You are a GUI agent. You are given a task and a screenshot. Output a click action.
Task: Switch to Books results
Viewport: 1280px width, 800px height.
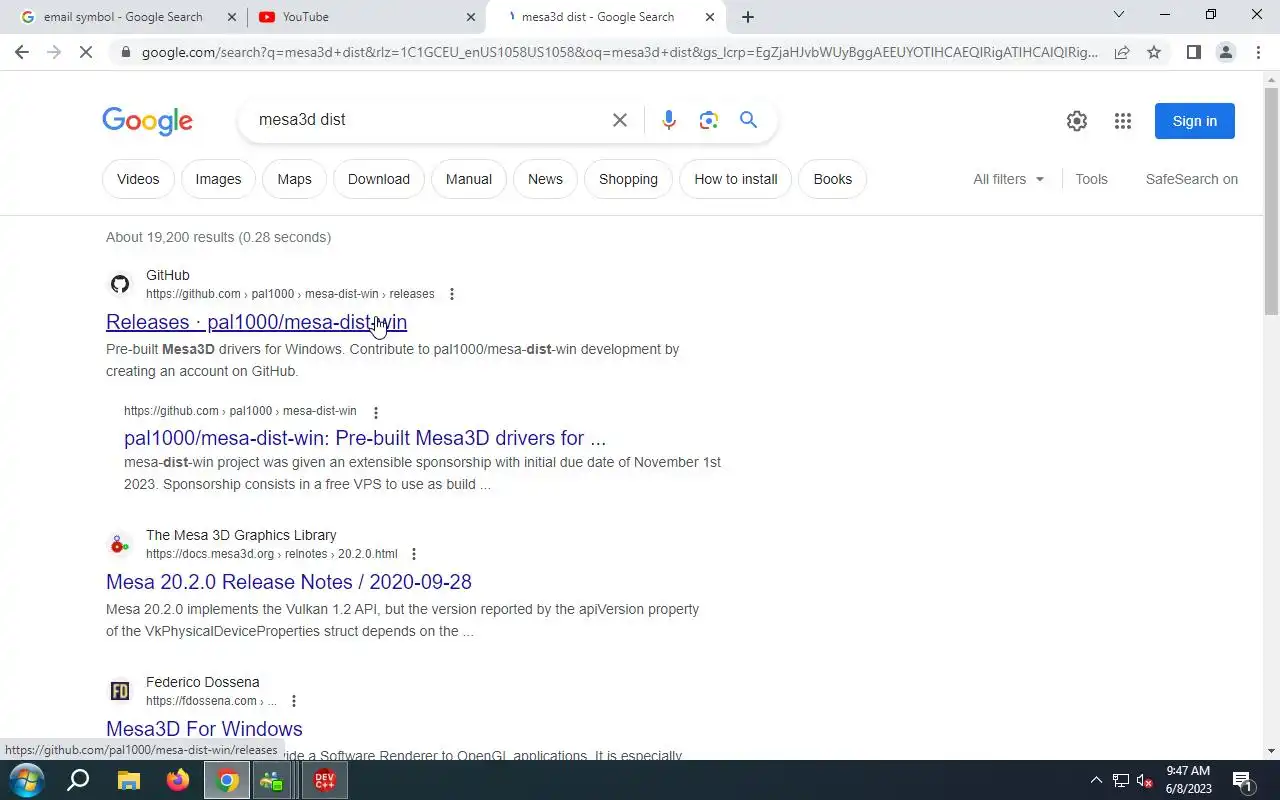(833, 179)
